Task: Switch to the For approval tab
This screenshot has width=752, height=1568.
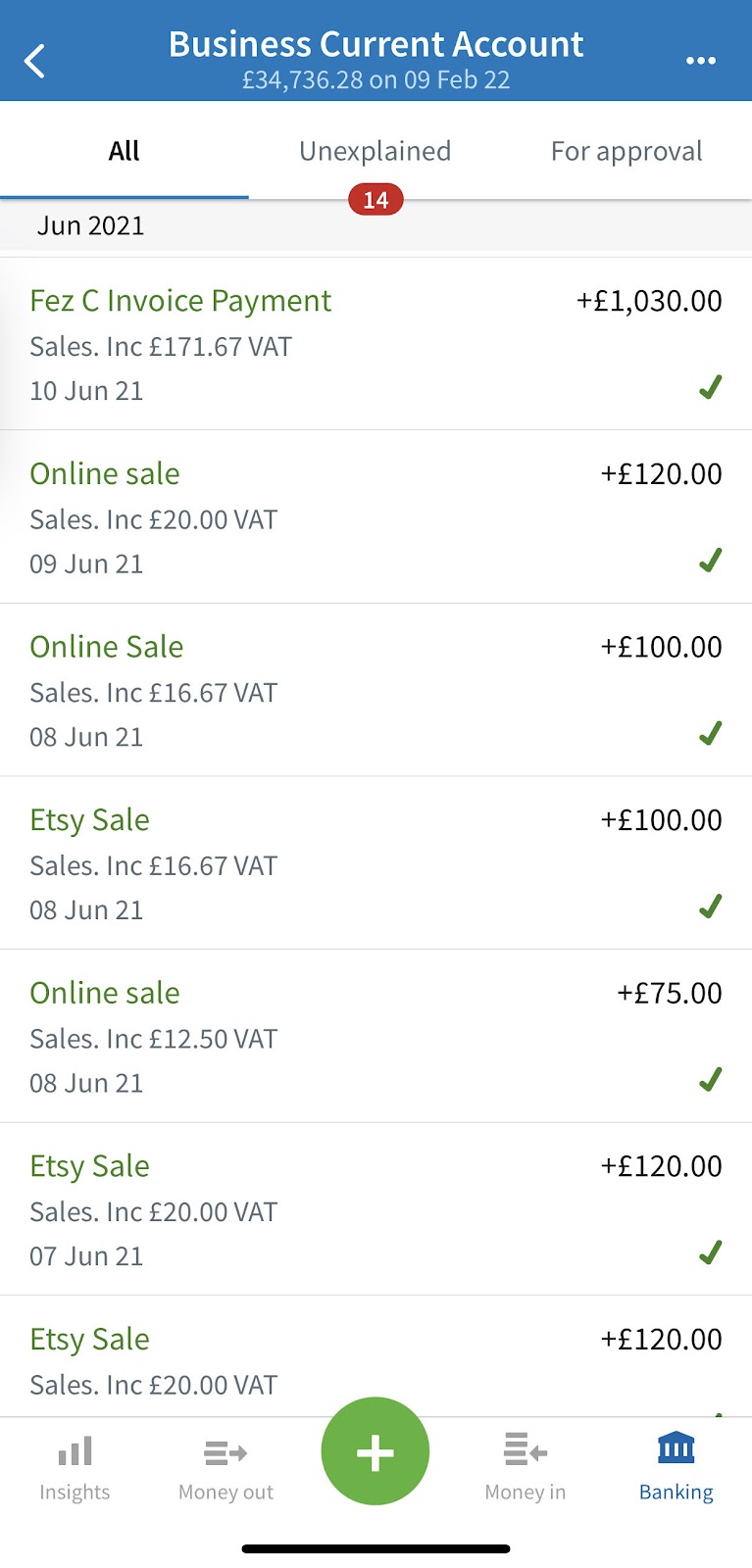Action: 627,151
